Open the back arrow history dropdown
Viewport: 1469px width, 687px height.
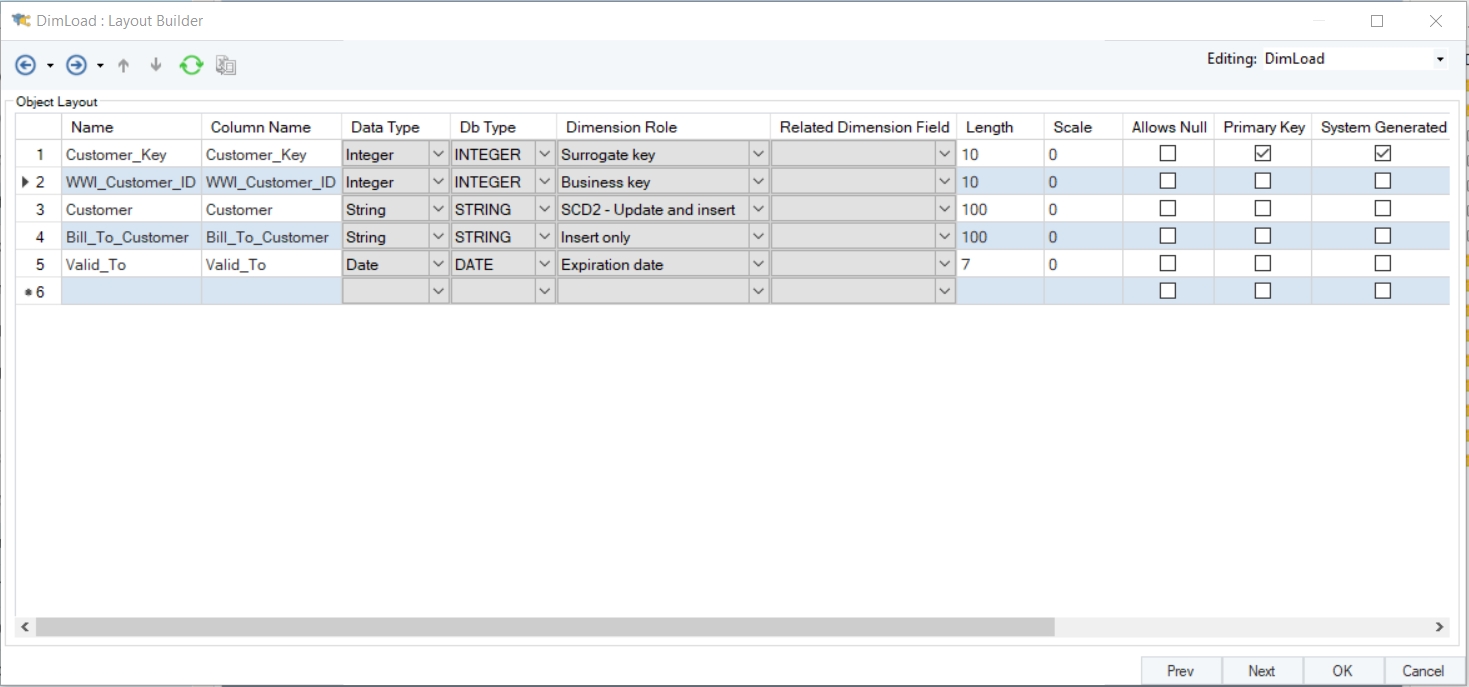tap(50, 66)
